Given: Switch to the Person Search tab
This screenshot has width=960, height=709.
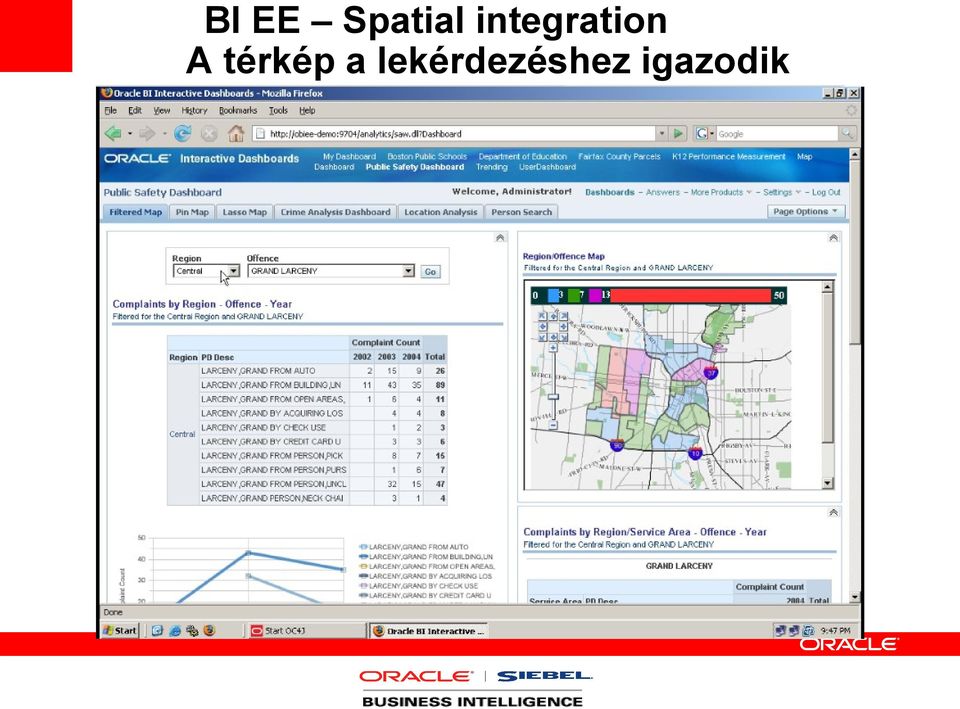Looking at the screenshot, I should [522, 212].
